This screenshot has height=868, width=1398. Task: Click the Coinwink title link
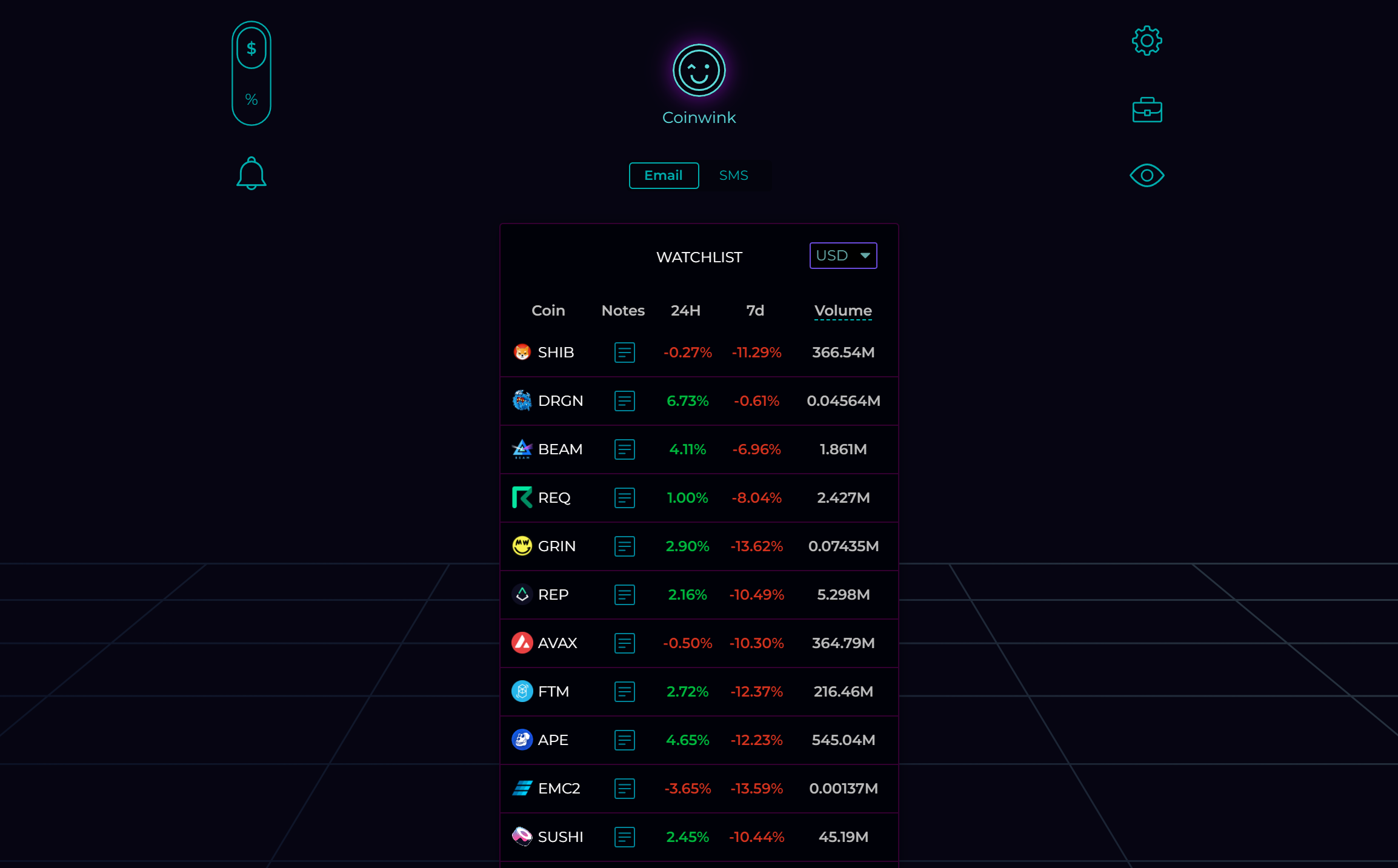click(699, 118)
